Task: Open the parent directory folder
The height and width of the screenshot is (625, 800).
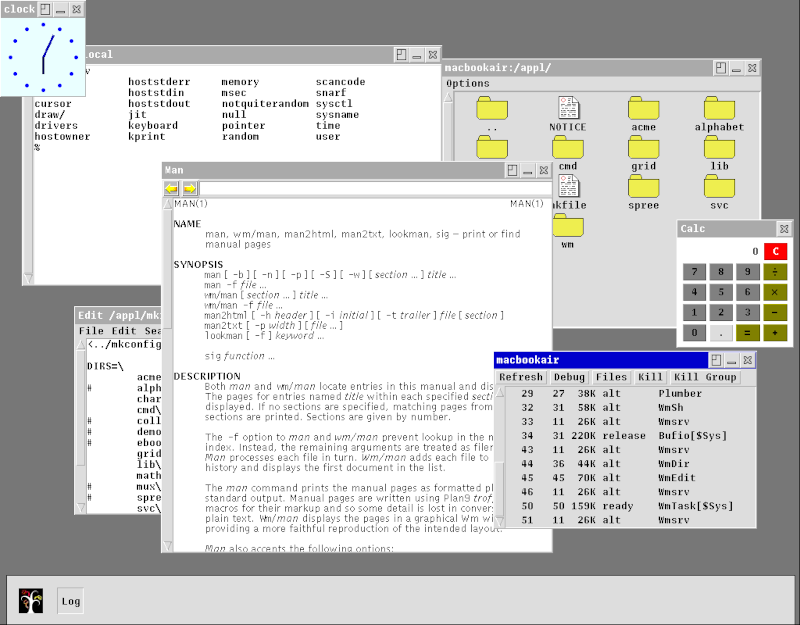Action: pos(492,110)
